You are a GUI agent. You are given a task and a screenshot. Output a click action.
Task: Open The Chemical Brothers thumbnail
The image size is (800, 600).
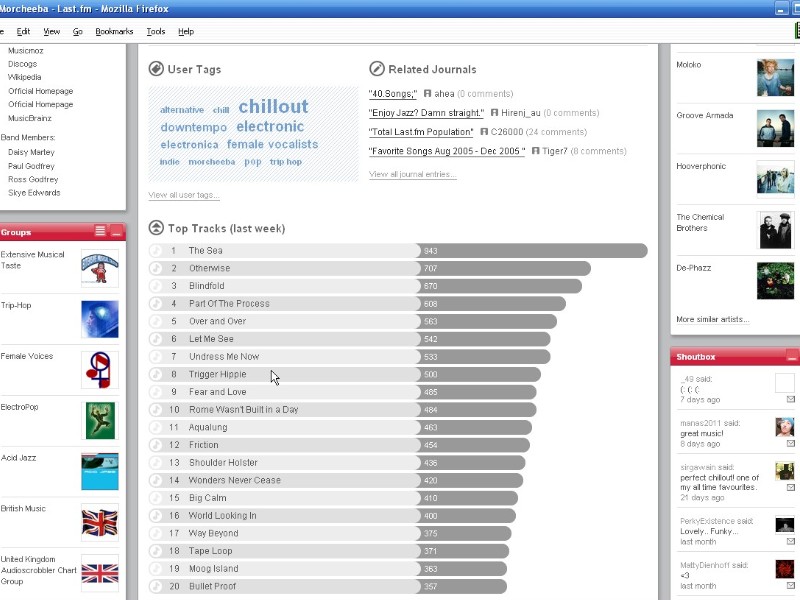click(775, 230)
